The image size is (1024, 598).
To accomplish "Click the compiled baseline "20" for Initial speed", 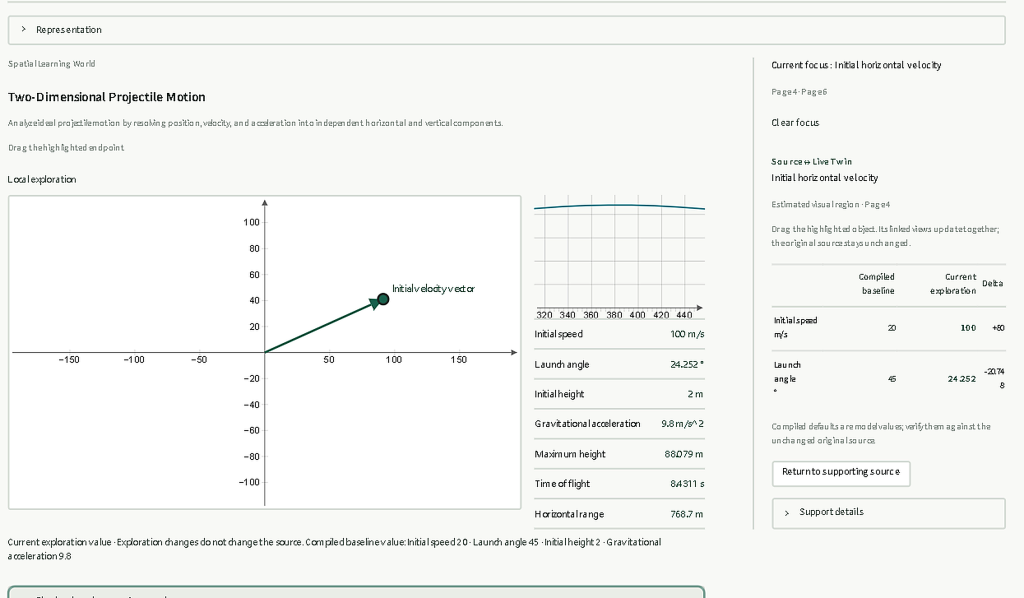I will 891,328.
